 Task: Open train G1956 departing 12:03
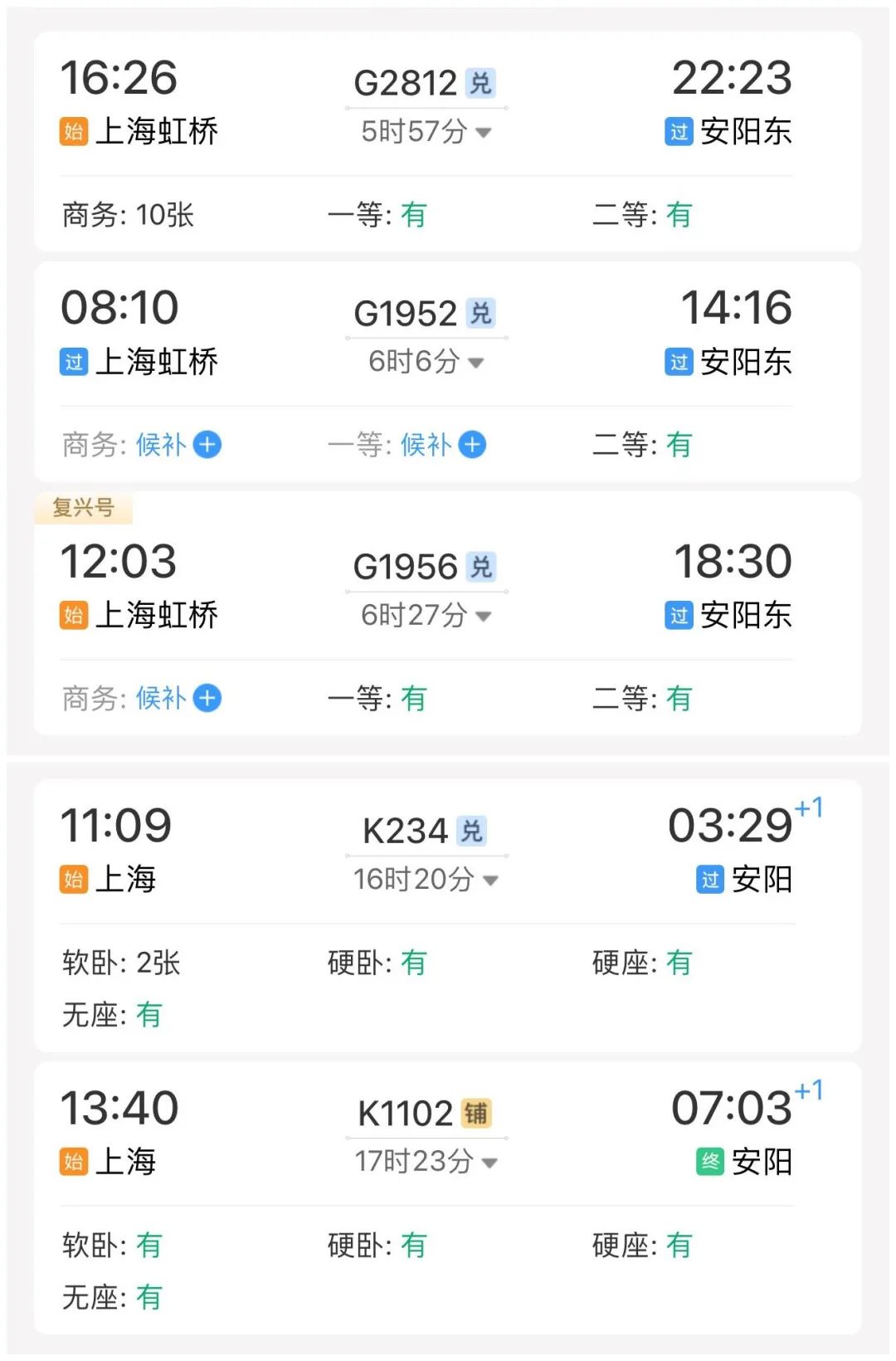pyautogui.click(x=406, y=567)
